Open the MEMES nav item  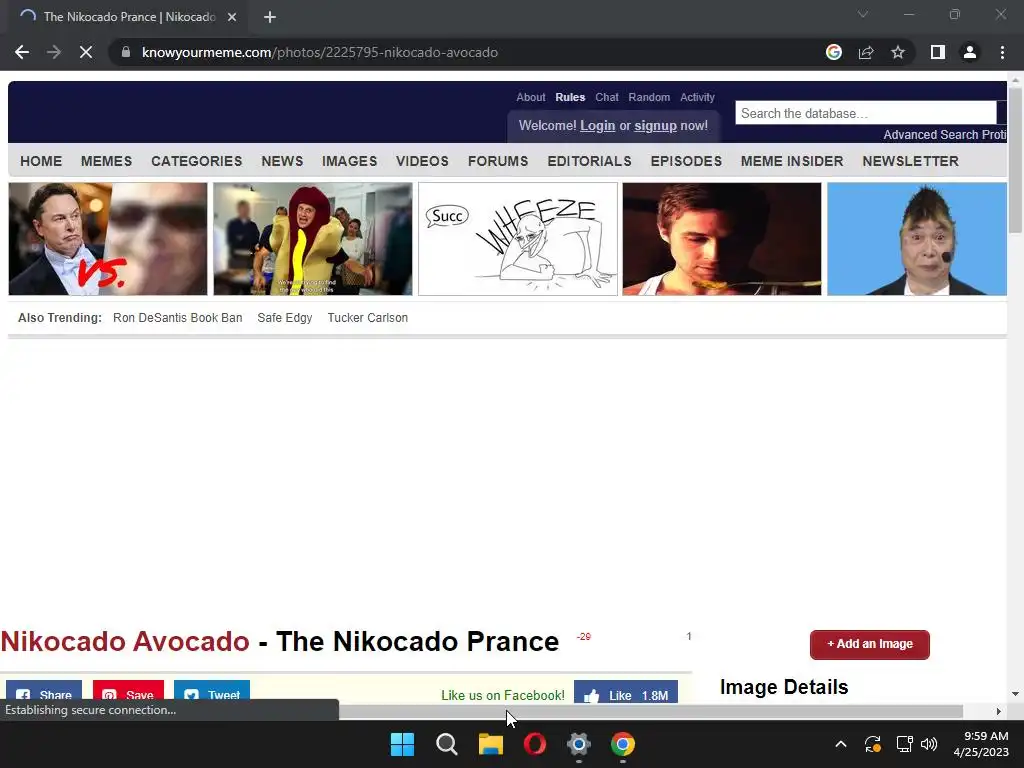[x=106, y=161]
